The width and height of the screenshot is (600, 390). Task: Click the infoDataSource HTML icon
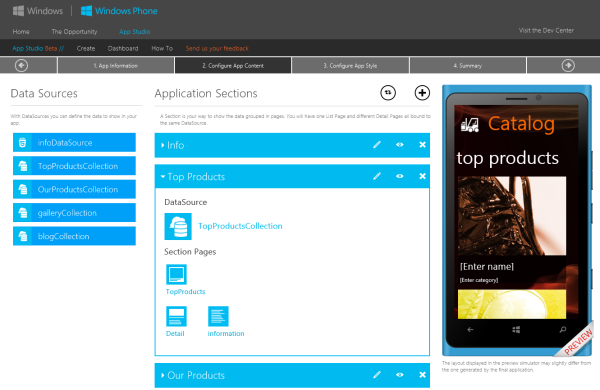(23, 142)
